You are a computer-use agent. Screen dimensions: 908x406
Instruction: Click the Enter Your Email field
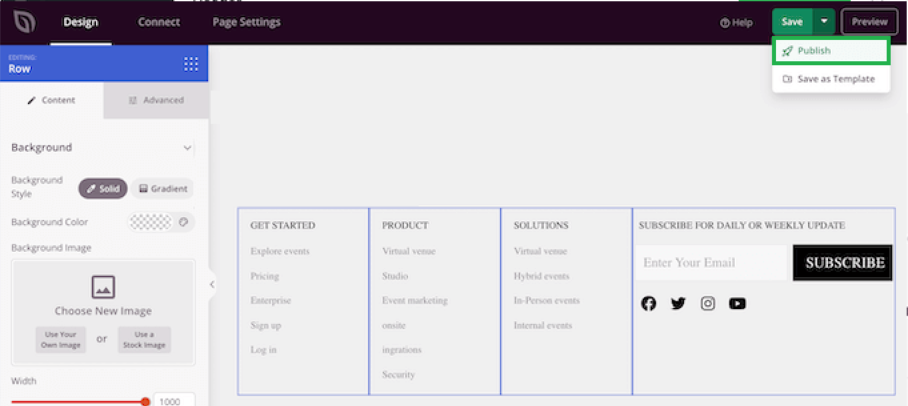[712, 263]
